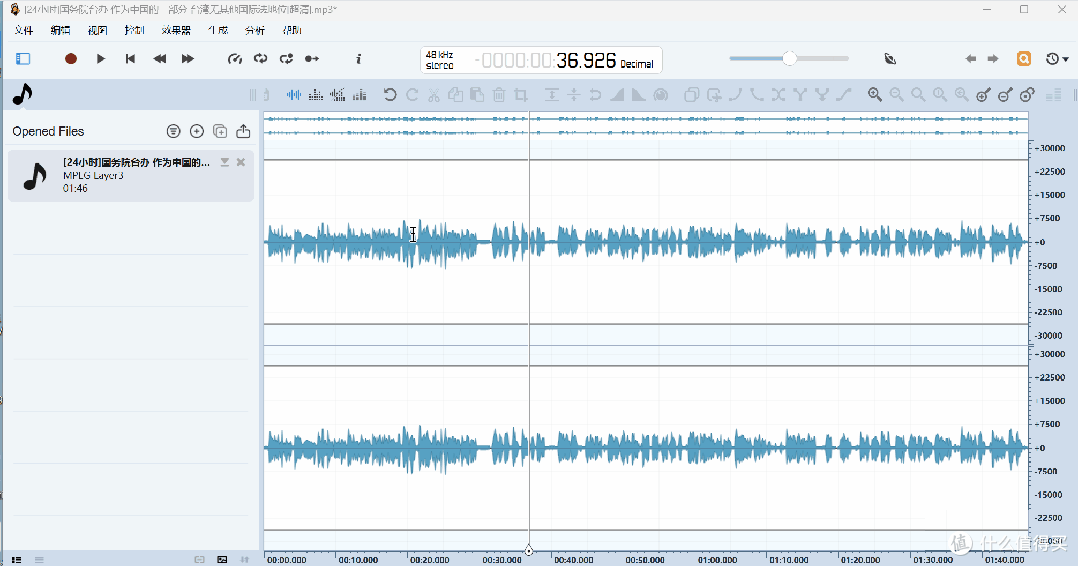Click vertical zoom in icon

pos(984,95)
